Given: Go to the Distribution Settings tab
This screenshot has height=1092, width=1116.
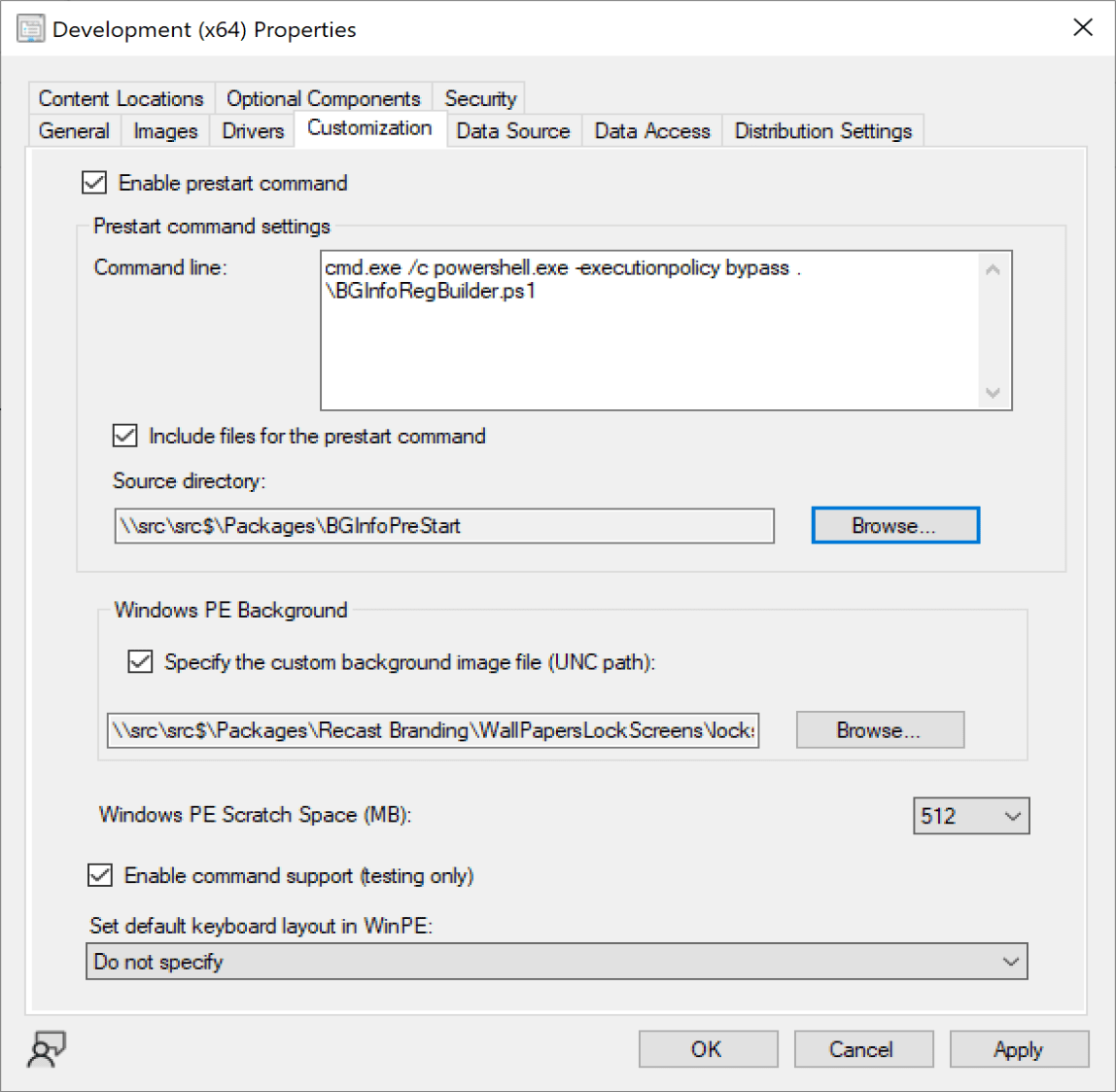Looking at the screenshot, I should pyautogui.click(x=822, y=131).
